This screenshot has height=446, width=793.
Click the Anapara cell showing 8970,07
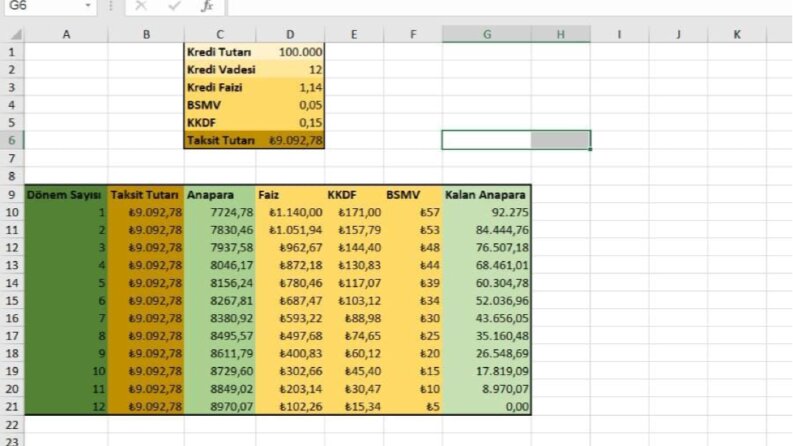point(220,407)
